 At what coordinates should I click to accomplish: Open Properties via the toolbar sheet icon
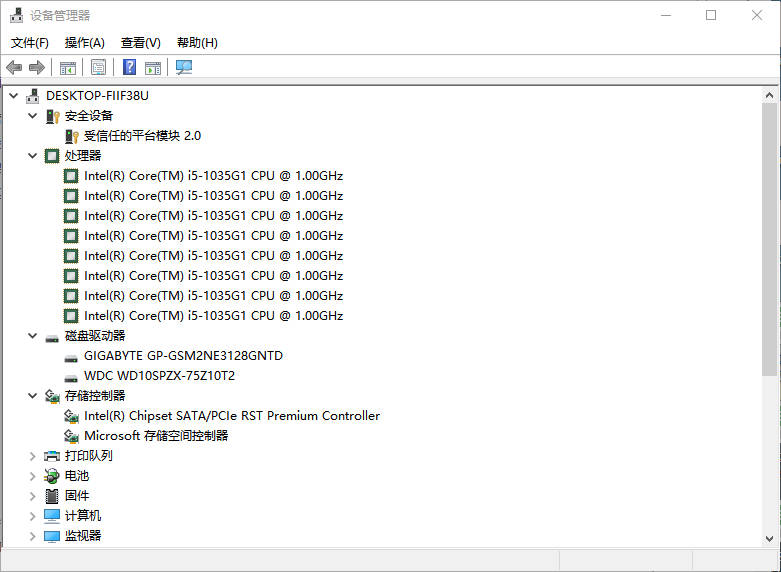coord(99,67)
